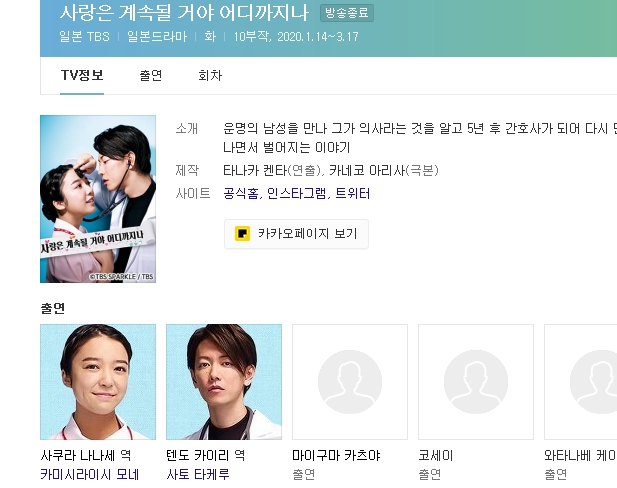Click the 마이구마 카츠야 cast name
The height and width of the screenshot is (488, 617).
point(336,455)
